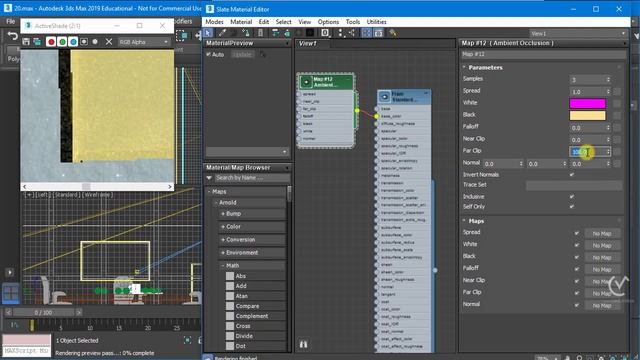Open the Modes menu

tap(214, 22)
